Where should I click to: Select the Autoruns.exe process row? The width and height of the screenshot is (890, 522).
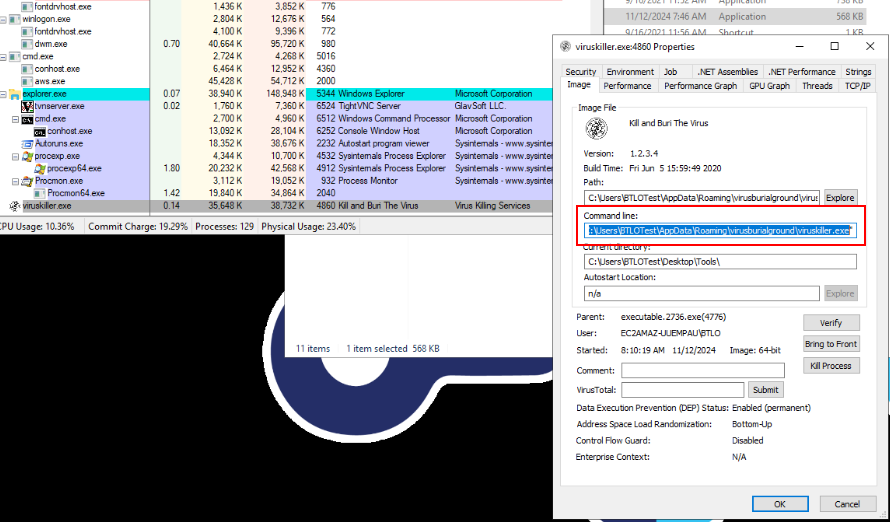276,144
